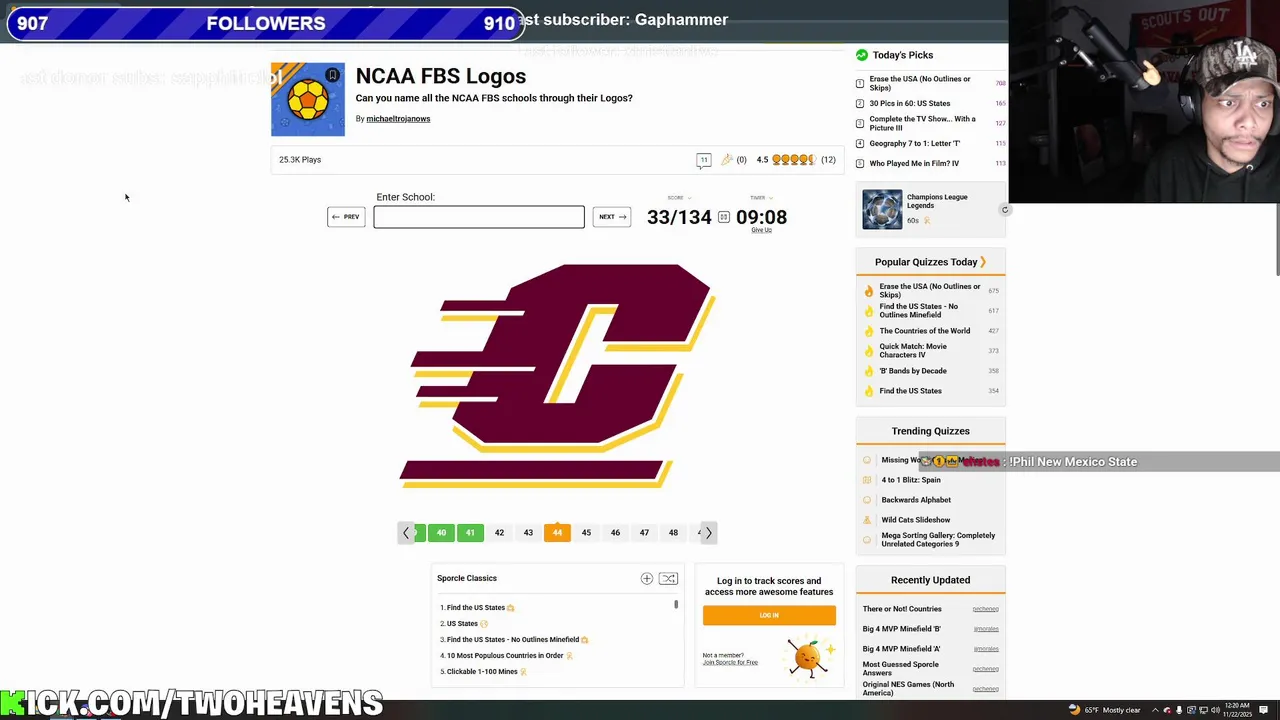
Task: Click the Give Up link
Action: [761, 230]
